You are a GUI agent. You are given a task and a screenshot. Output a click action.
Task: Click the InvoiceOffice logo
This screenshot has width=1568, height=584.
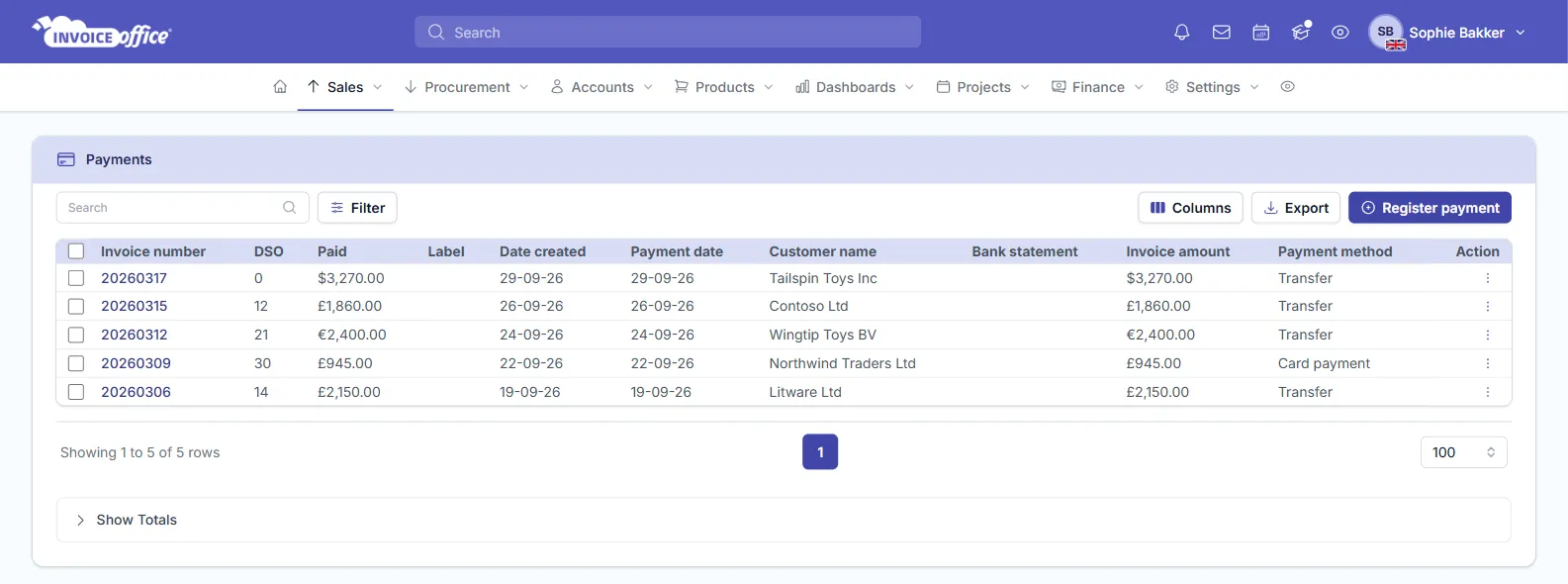102,33
